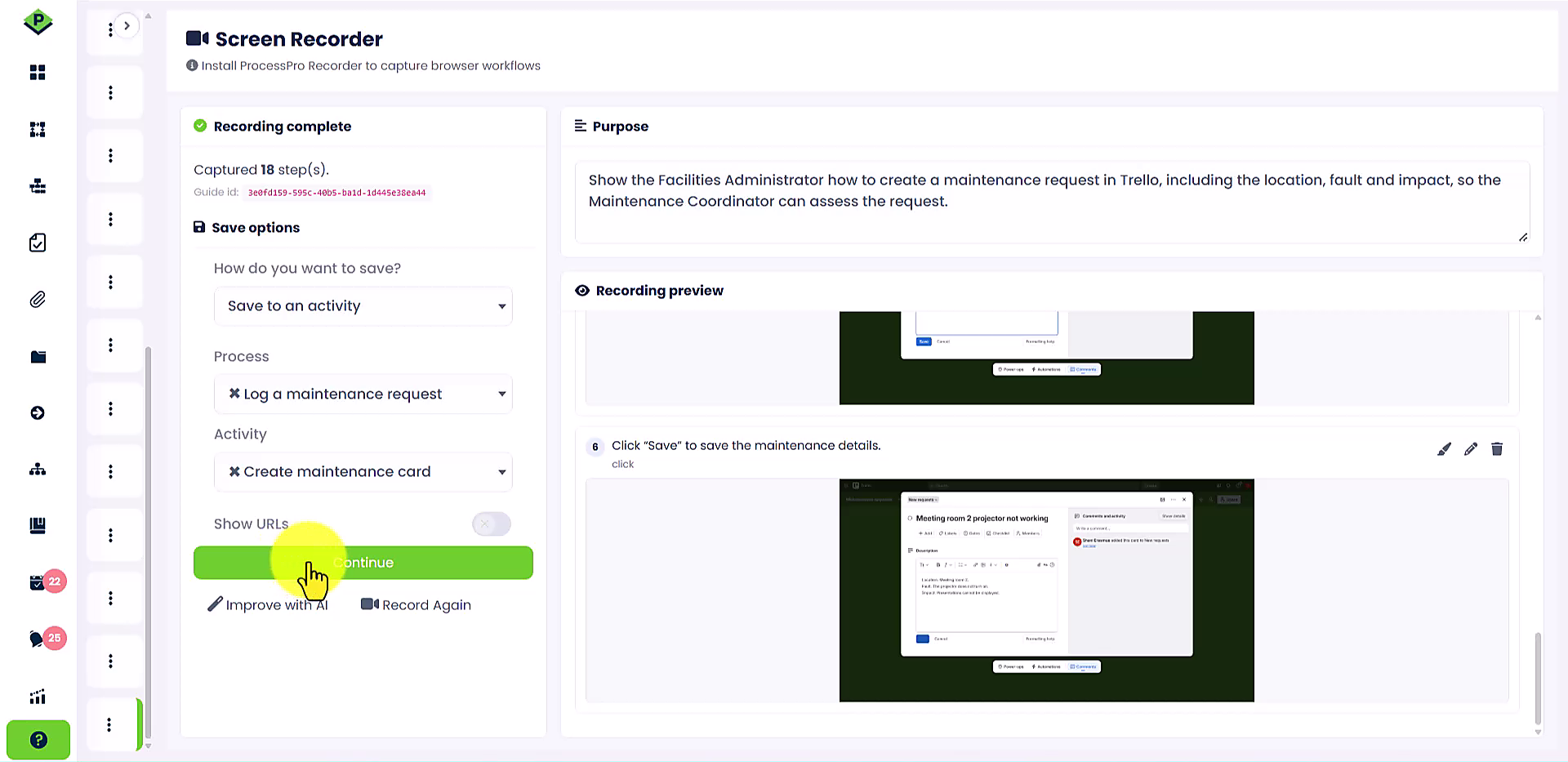Click Record Again

(x=416, y=605)
